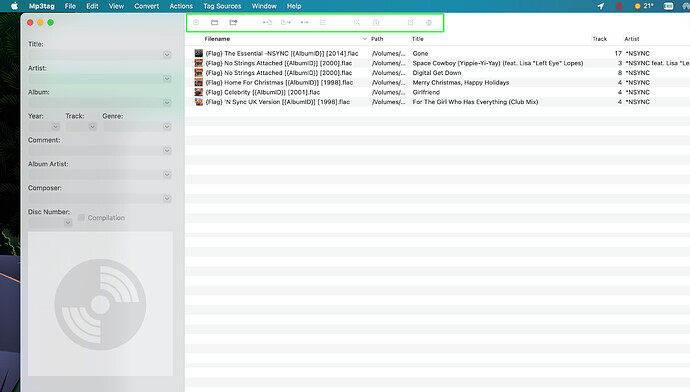Image resolution: width=690 pixels, height=392 pixels.
Task: Open the View menu
Action: coord(116,6)
